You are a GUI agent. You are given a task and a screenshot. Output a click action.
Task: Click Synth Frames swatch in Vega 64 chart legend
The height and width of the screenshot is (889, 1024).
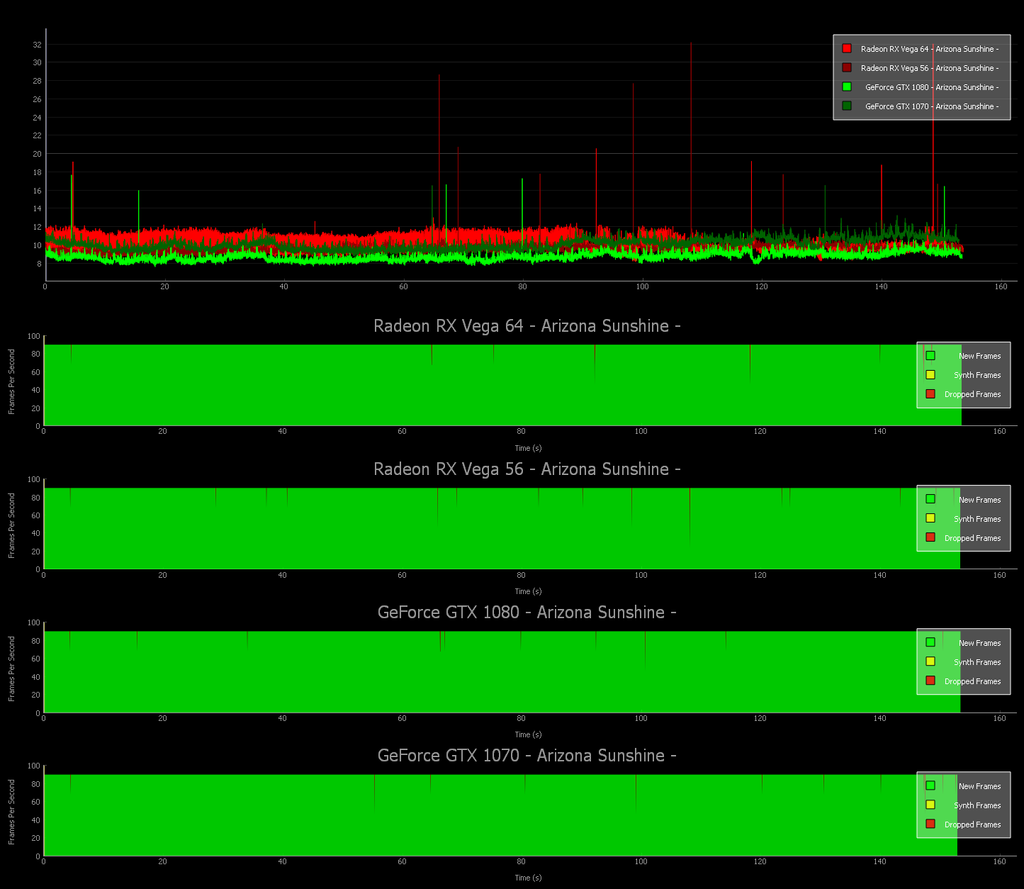930,374
